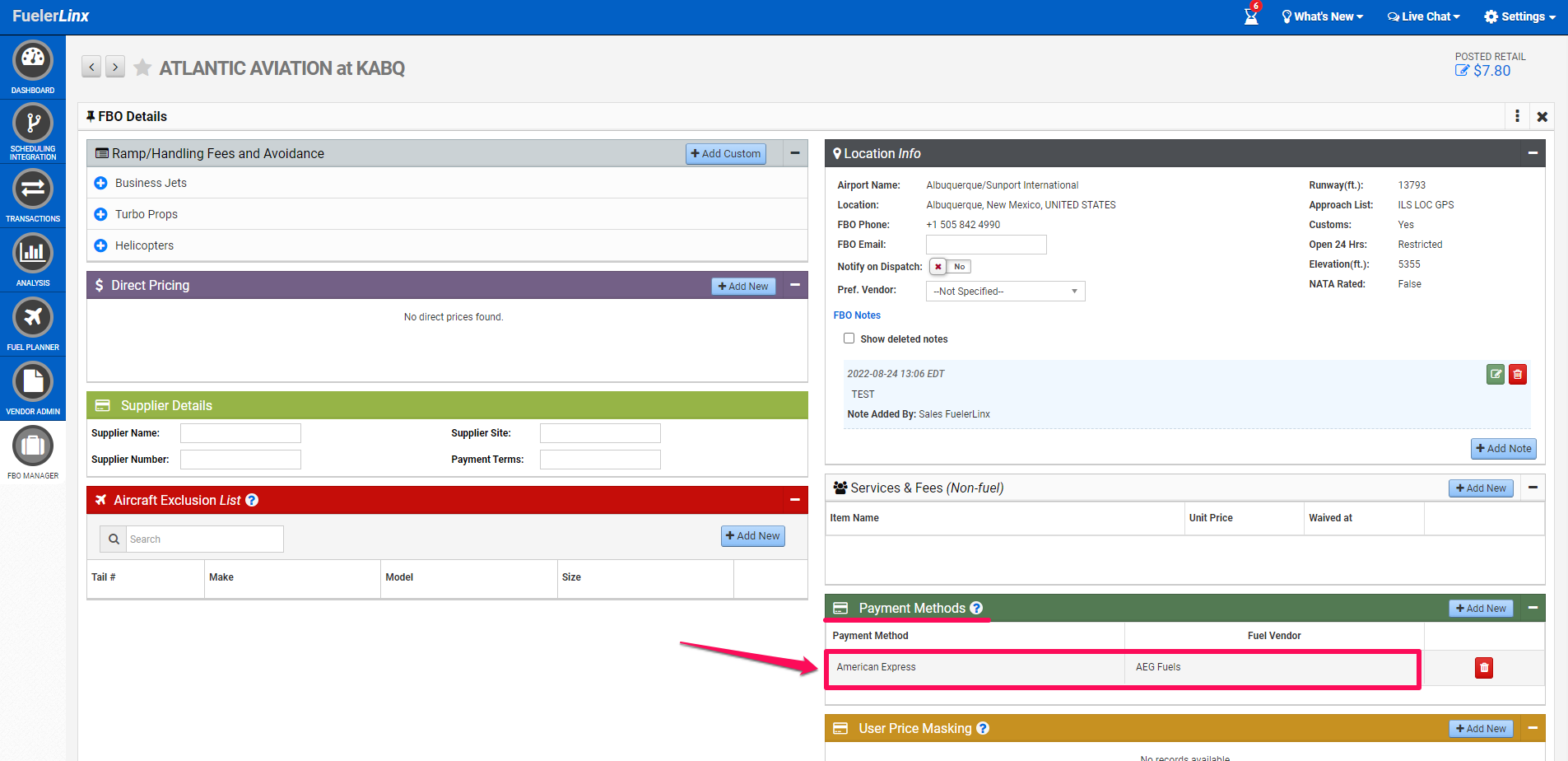Click the FuelerLinx logo
Viewport: 1568px width, 761px height.
[51, 16]
